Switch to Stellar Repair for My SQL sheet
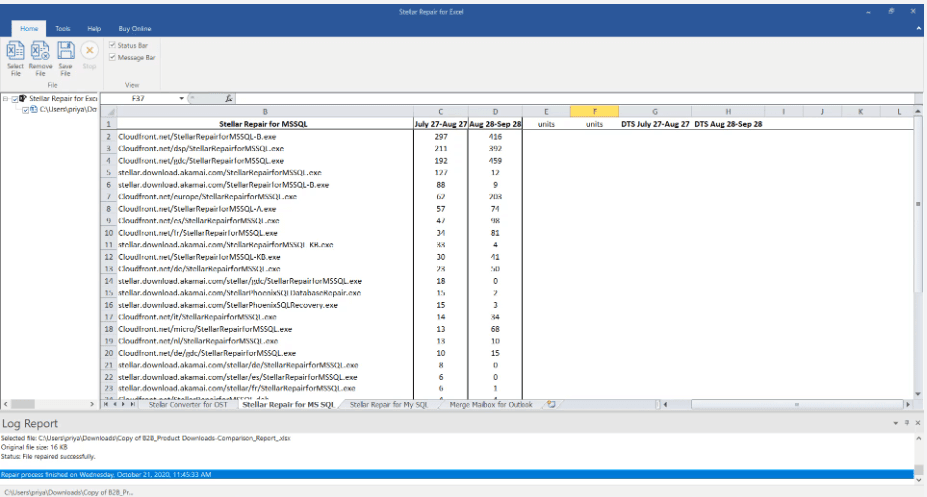This screenshot has width=927, height=497. [x=388, y=405]
